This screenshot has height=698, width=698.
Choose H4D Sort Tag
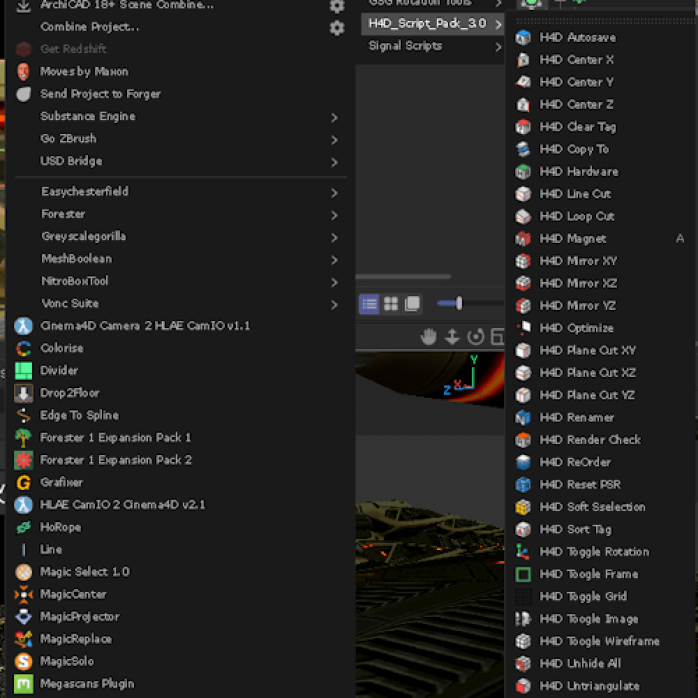click(601, 529)
